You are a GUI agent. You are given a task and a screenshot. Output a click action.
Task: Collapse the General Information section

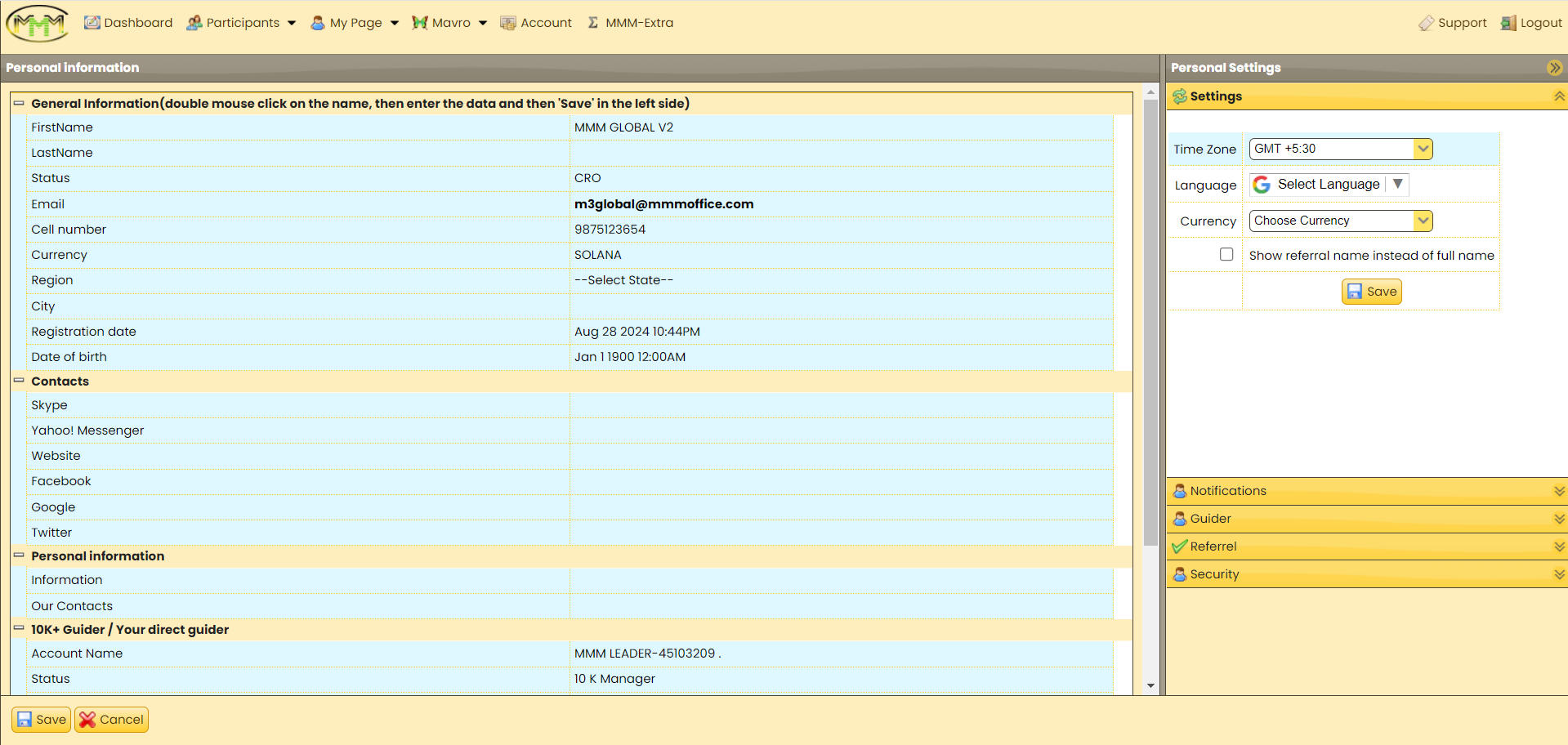[19, 103]
